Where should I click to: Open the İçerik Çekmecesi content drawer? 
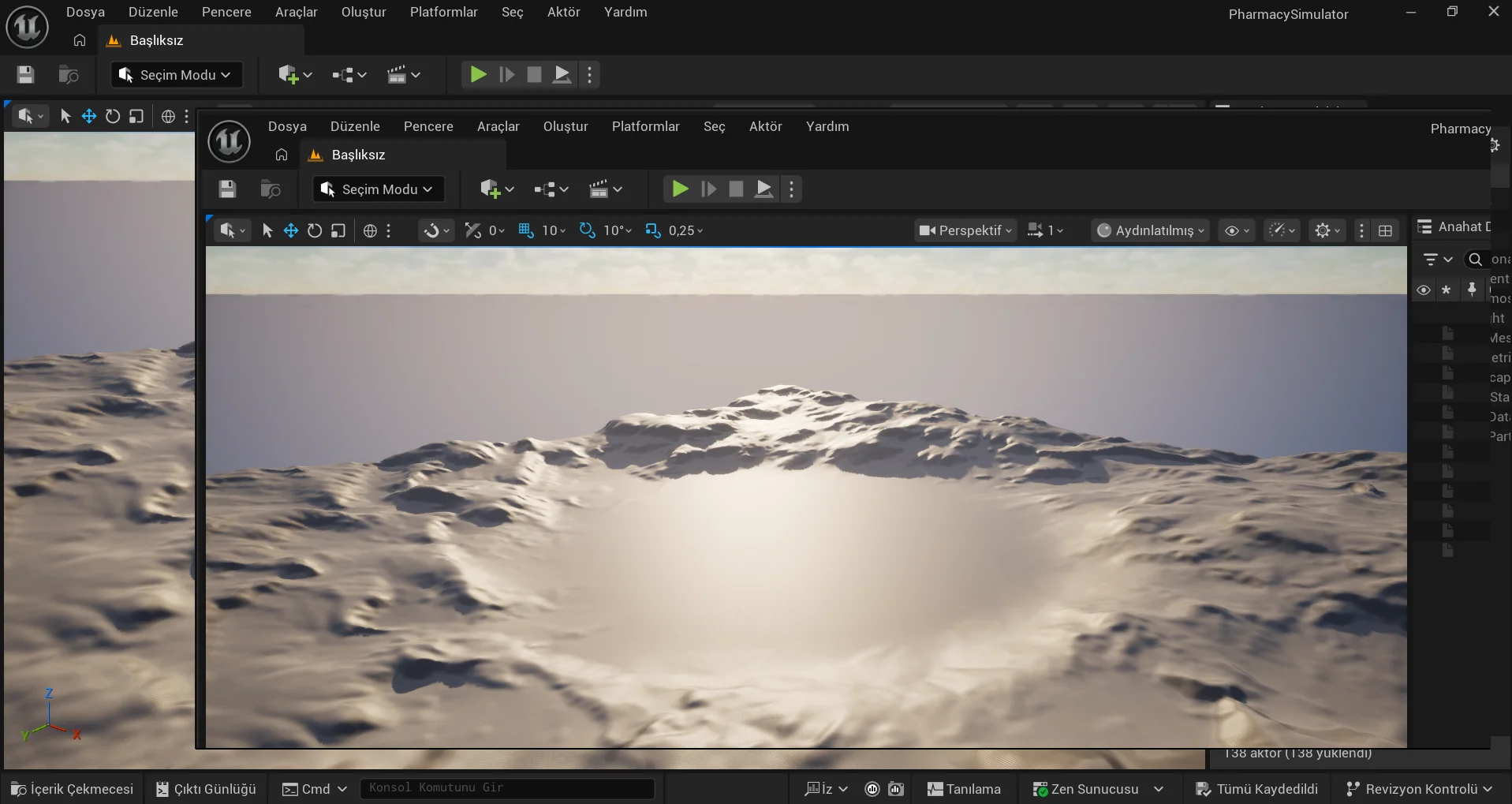pos(72,789)
